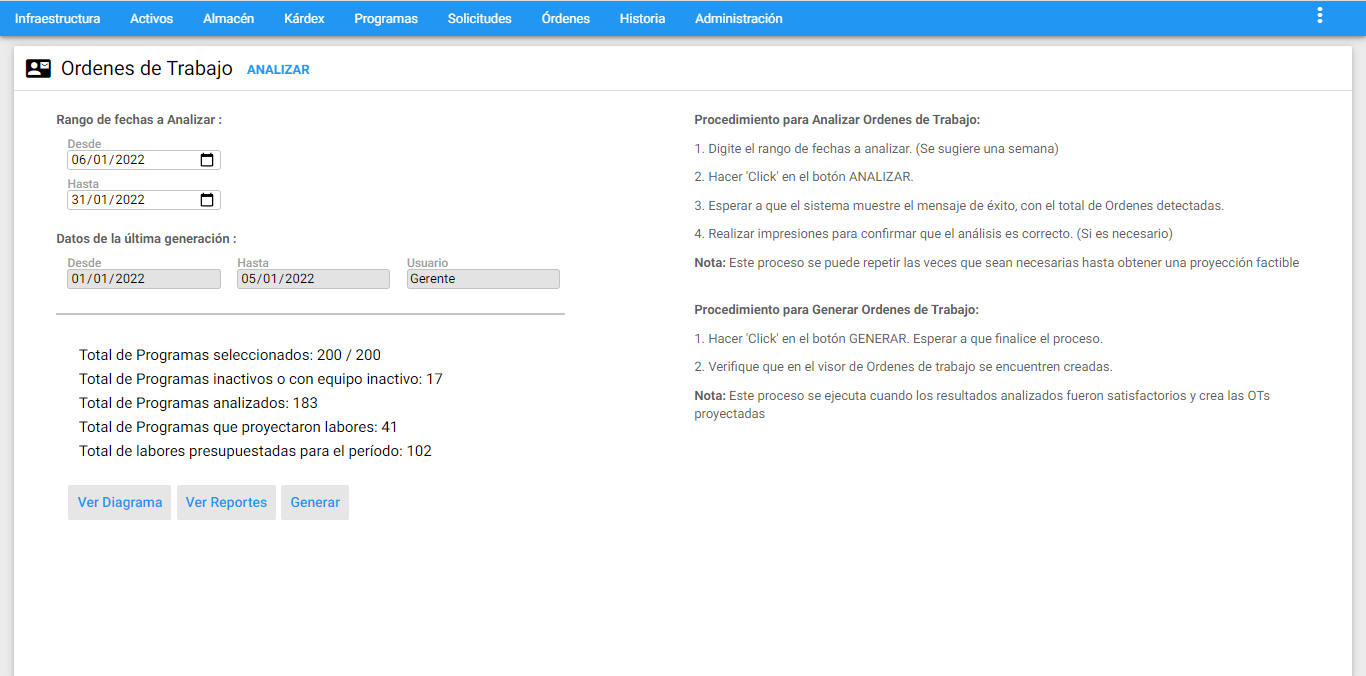
Task: Click 'Total de Programas inactivos o con equipo inactivo: 17'
Action: 261,379
